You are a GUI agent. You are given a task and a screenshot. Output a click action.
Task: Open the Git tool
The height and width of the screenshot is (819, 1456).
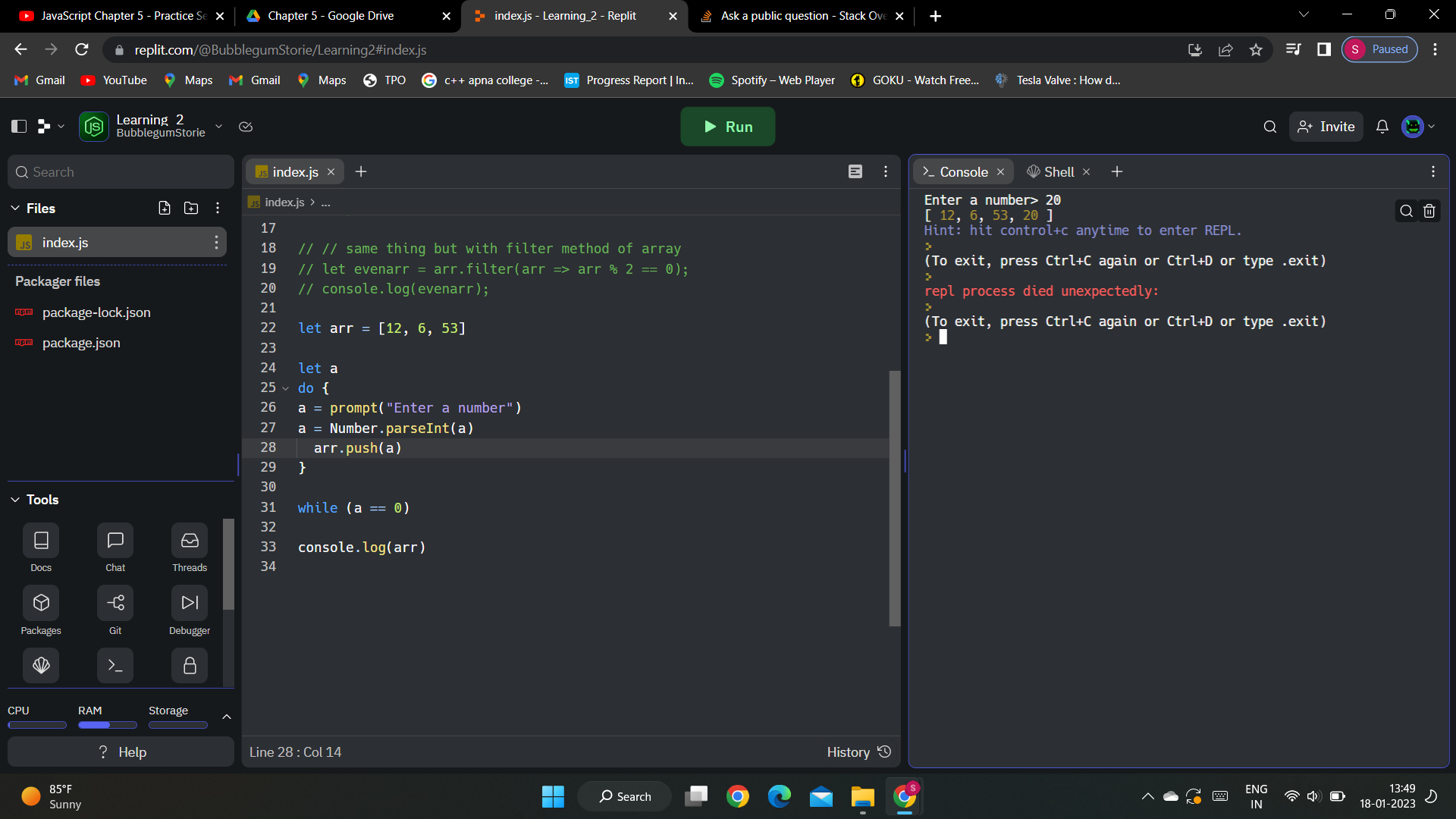tap(115, 610)
